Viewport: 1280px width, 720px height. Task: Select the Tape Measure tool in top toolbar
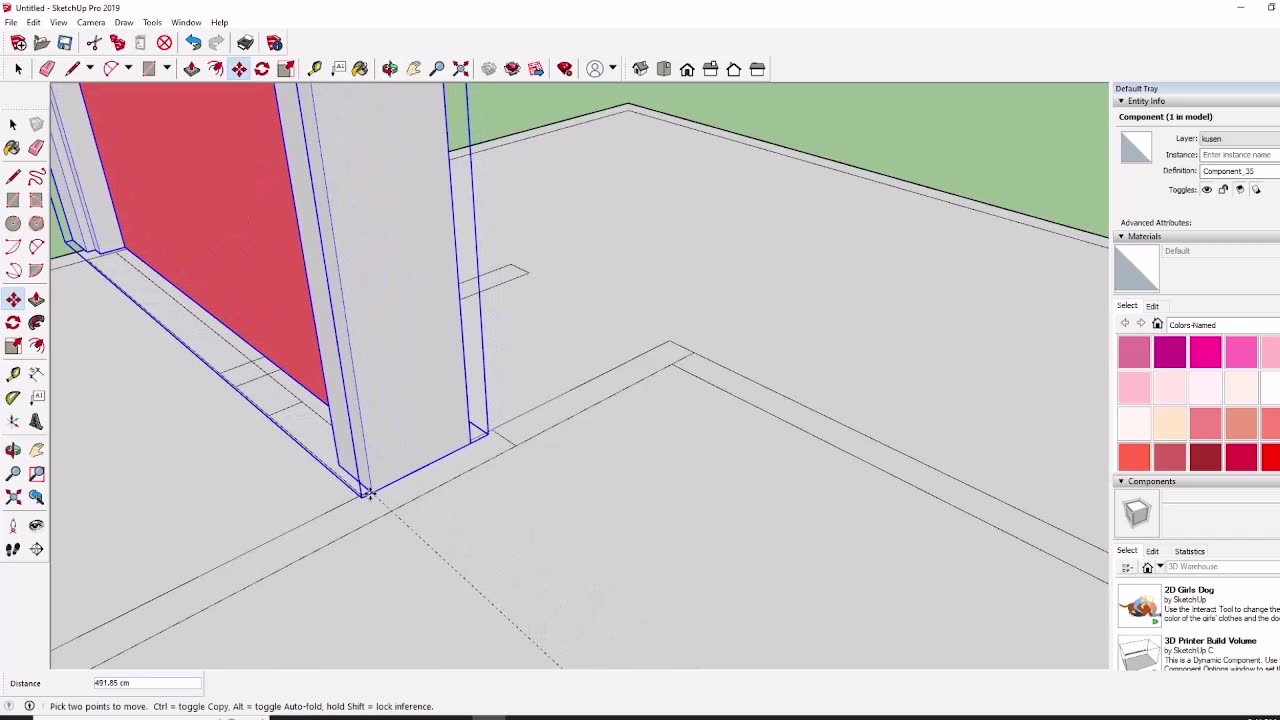[315, 69]
